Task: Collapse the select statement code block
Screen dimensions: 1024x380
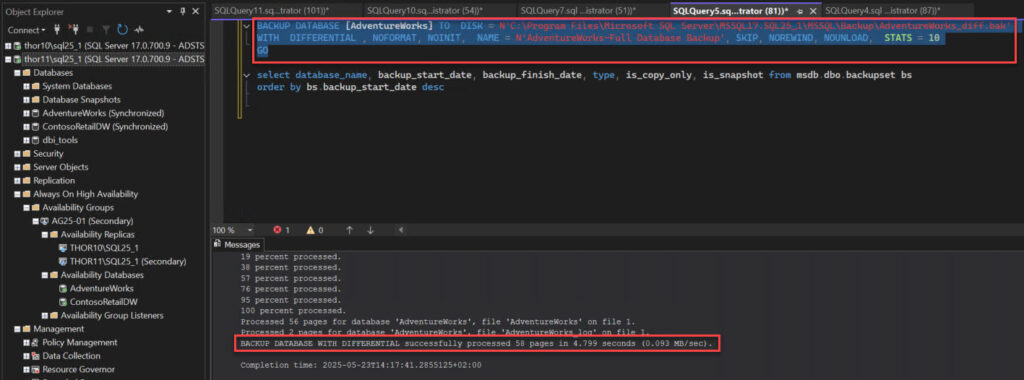Action: 246,75
